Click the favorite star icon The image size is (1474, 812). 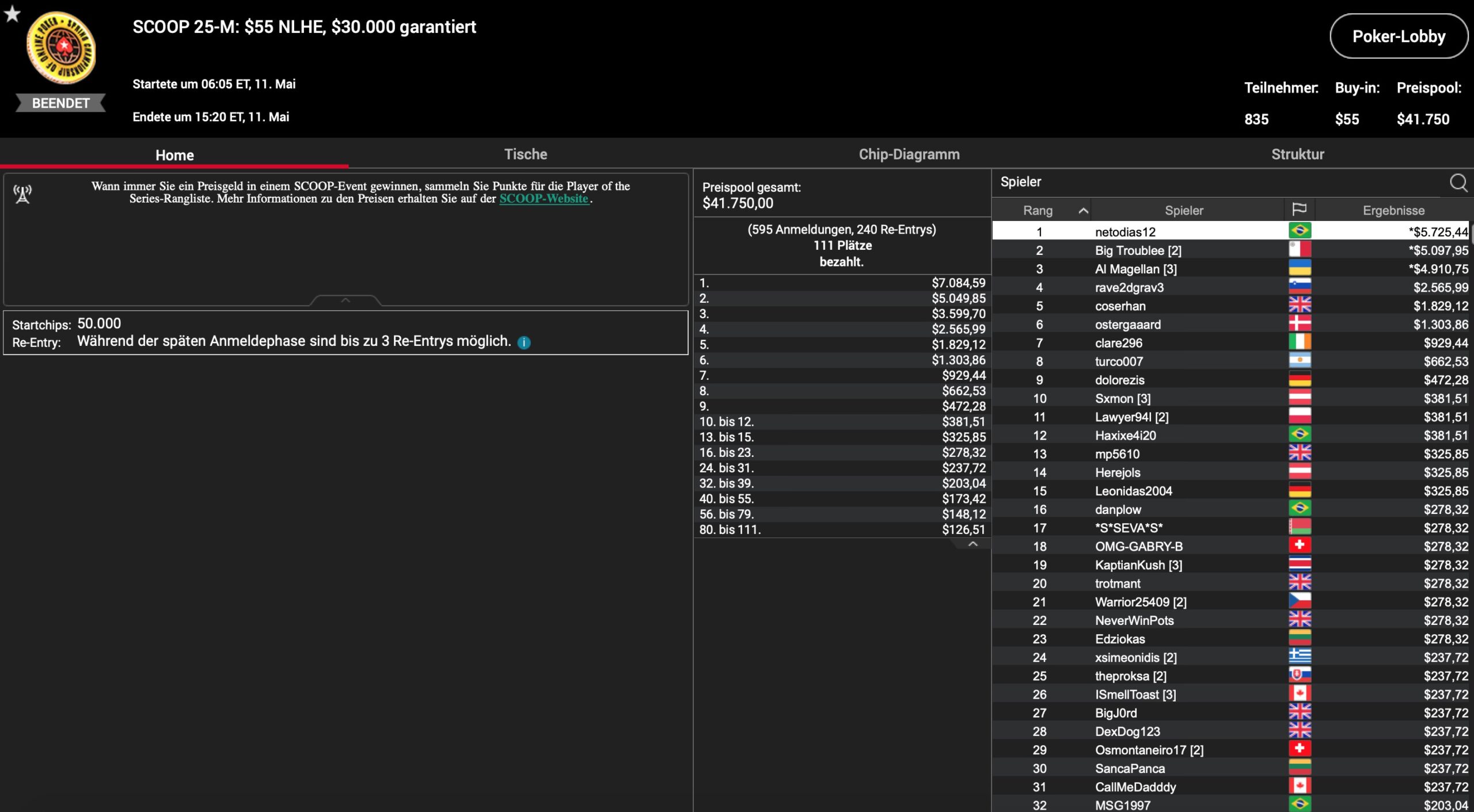(x=12, y=14)
